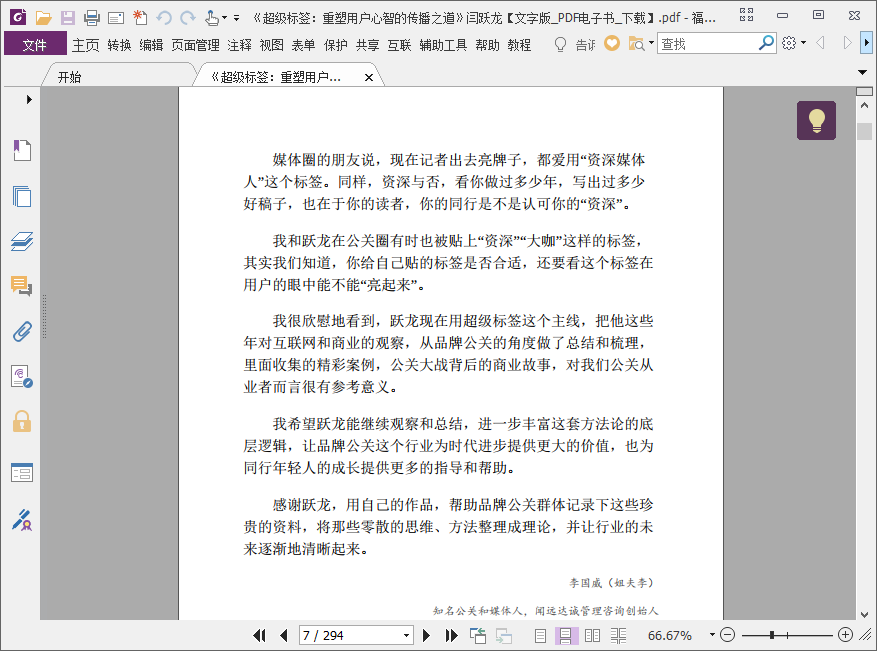Click the orange heart favorites icon
This screenshot has height=651, width=877.
612,43
